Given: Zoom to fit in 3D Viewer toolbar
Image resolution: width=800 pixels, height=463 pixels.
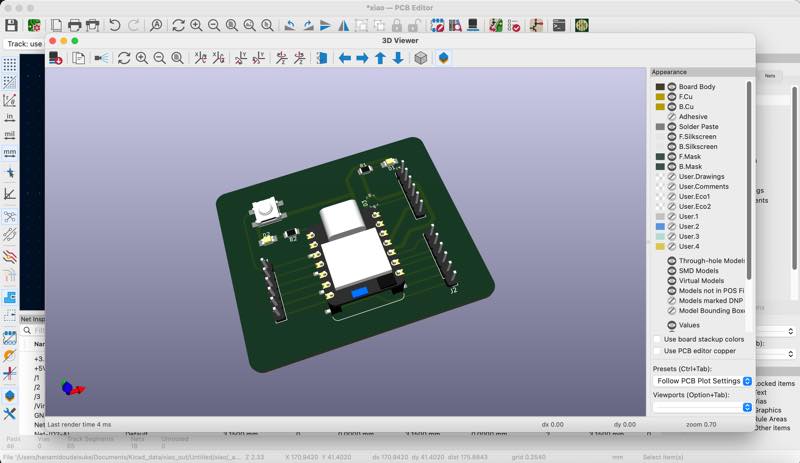Looking at the screenshot, I should click(177, 58).
